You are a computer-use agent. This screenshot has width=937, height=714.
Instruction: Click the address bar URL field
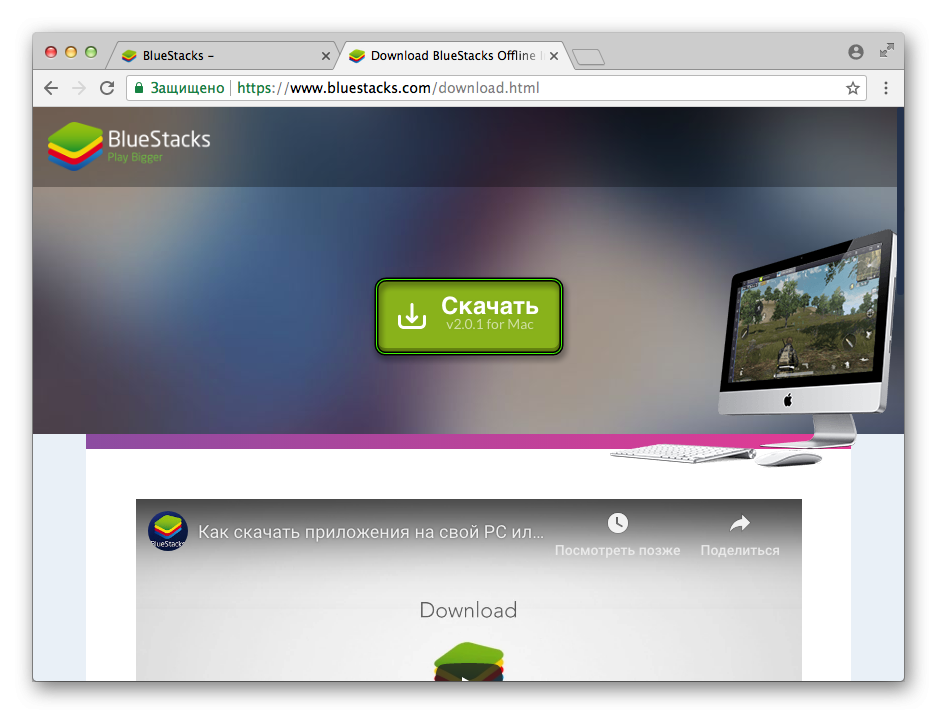(x=496, y=88)
